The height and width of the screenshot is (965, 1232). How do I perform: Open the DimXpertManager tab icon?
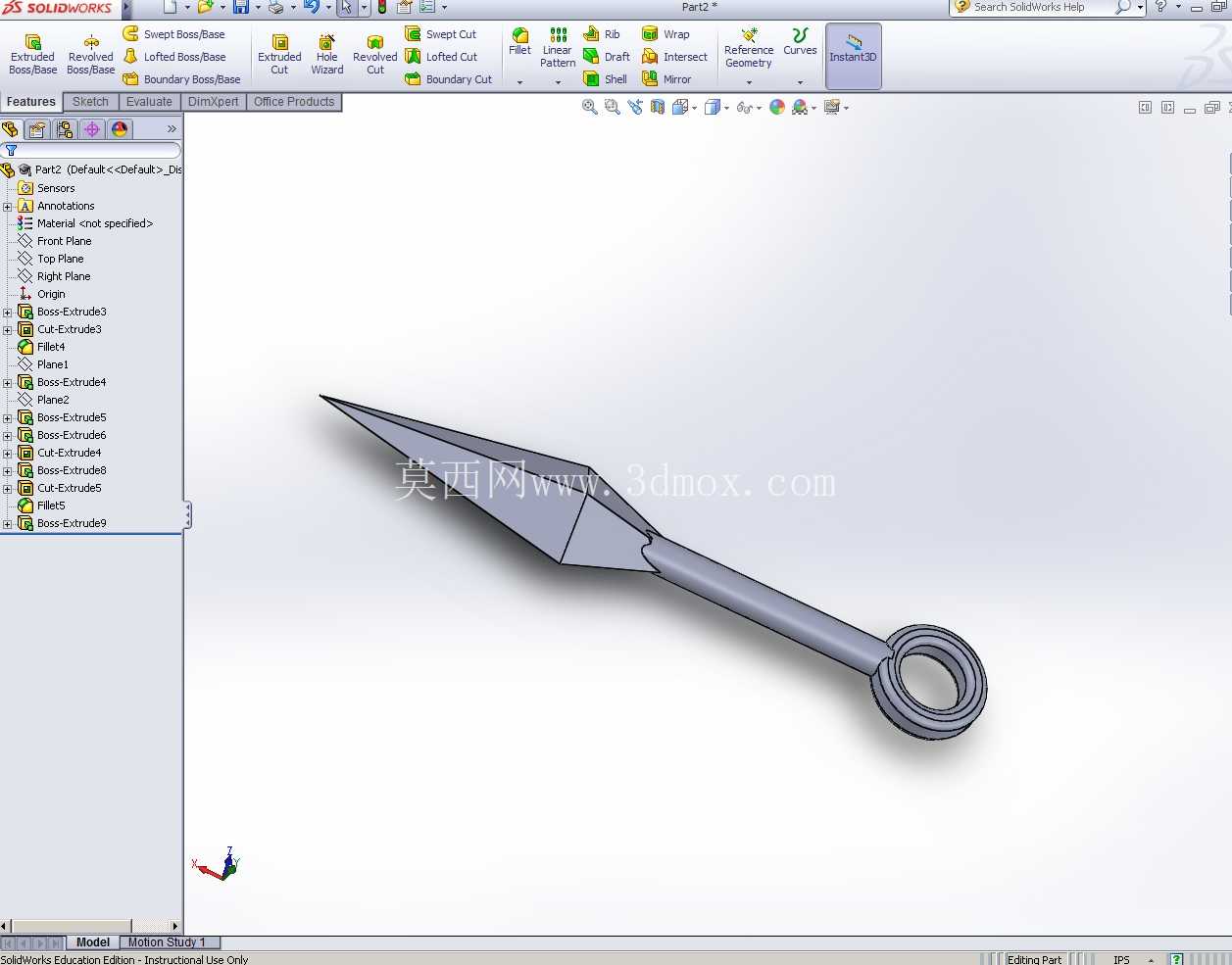tap(92, 129)
